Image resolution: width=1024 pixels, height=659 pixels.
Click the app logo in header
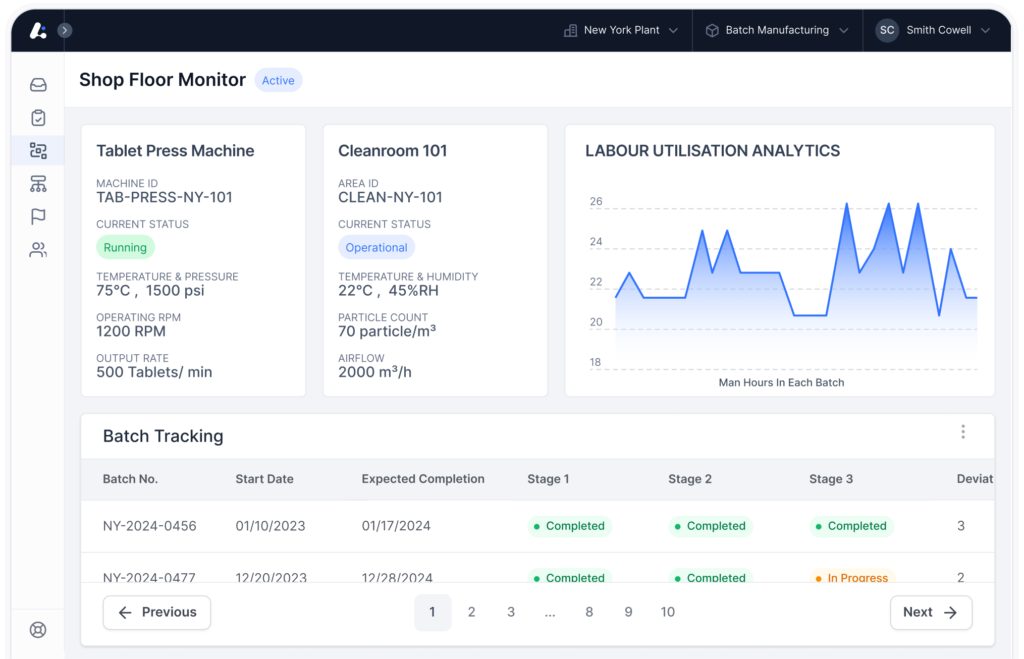[x=38, y=30]
